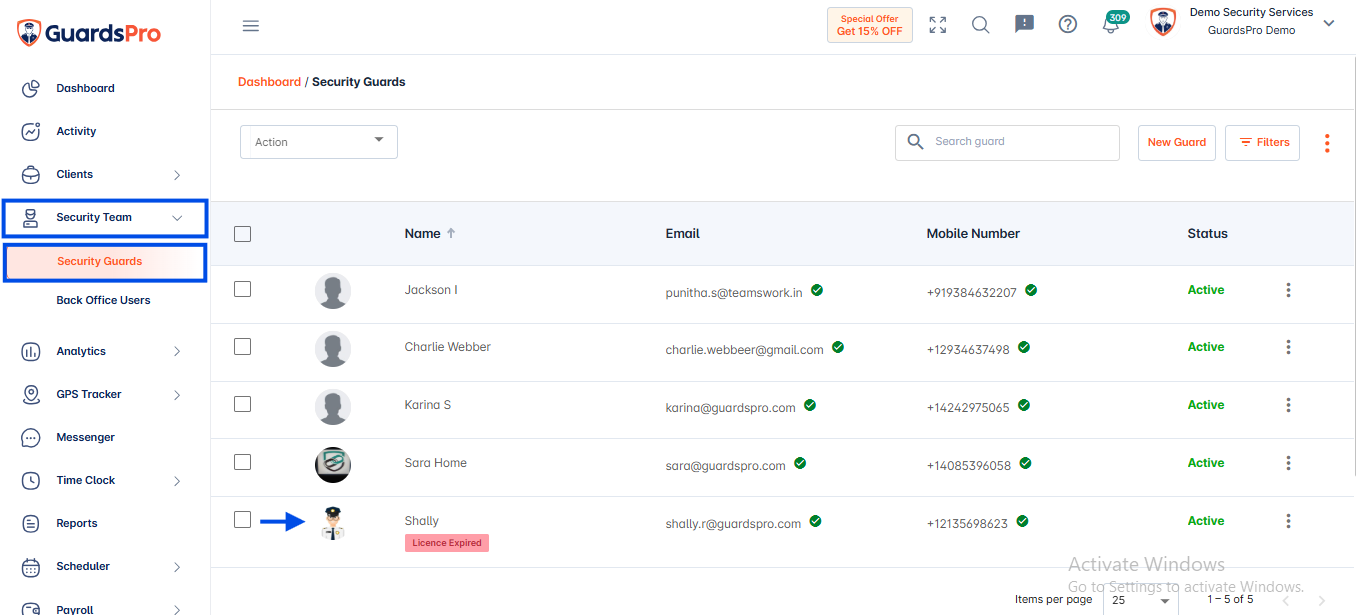Expand the Analytics submenu chevron

177,352
